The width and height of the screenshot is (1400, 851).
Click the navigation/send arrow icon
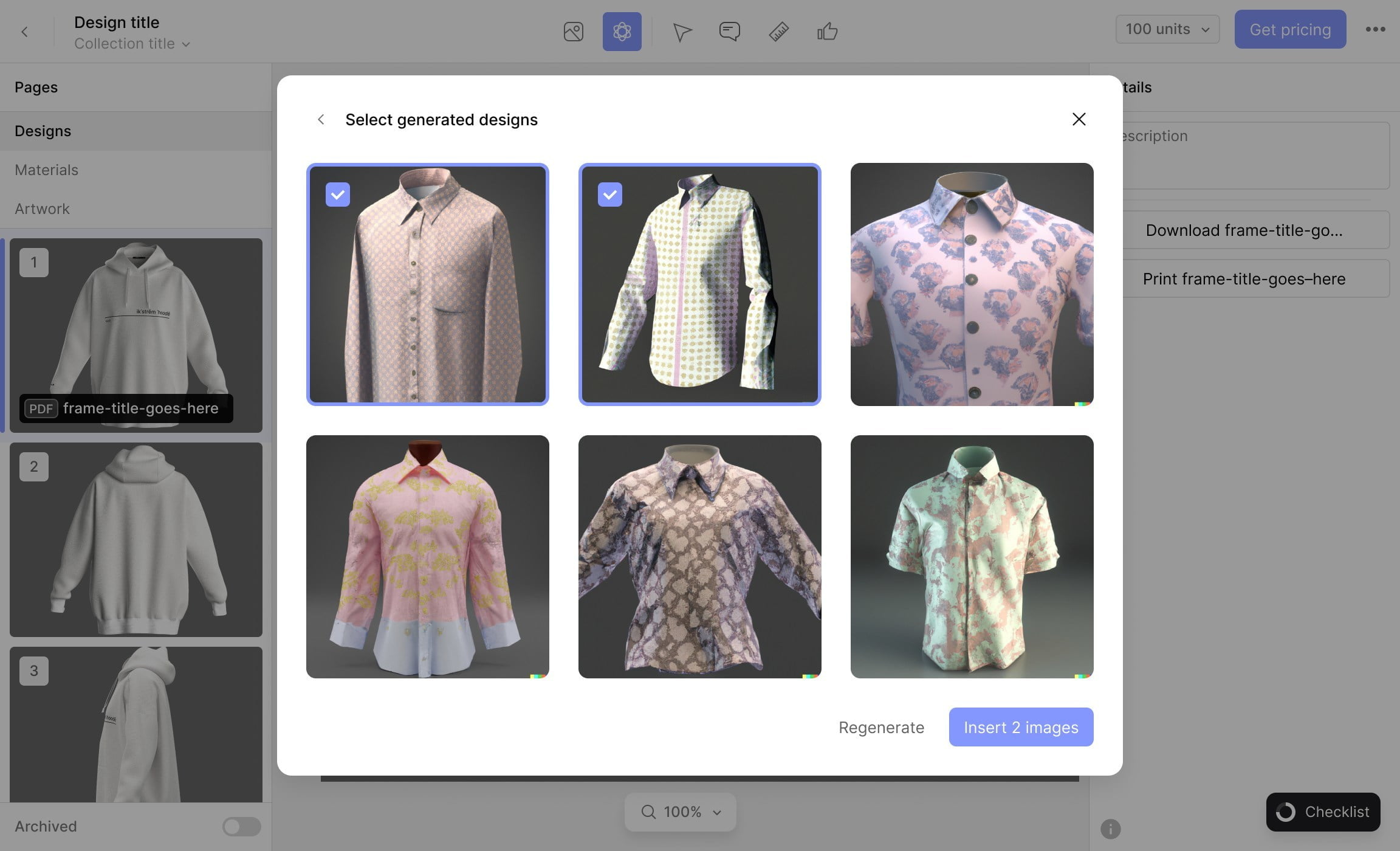tap(682, 31)
